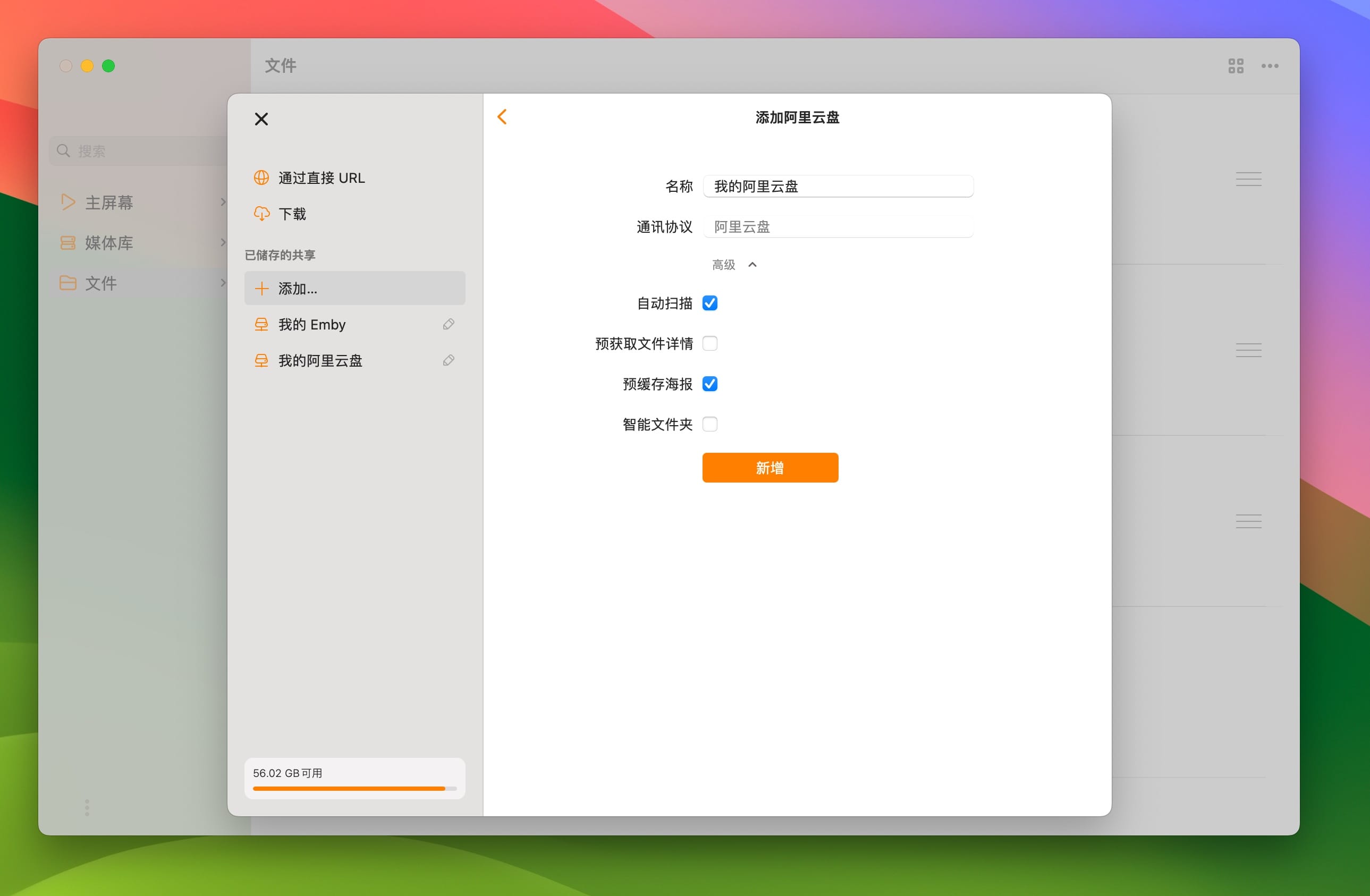Click the plus icon beside 添加...

[261, 289]
